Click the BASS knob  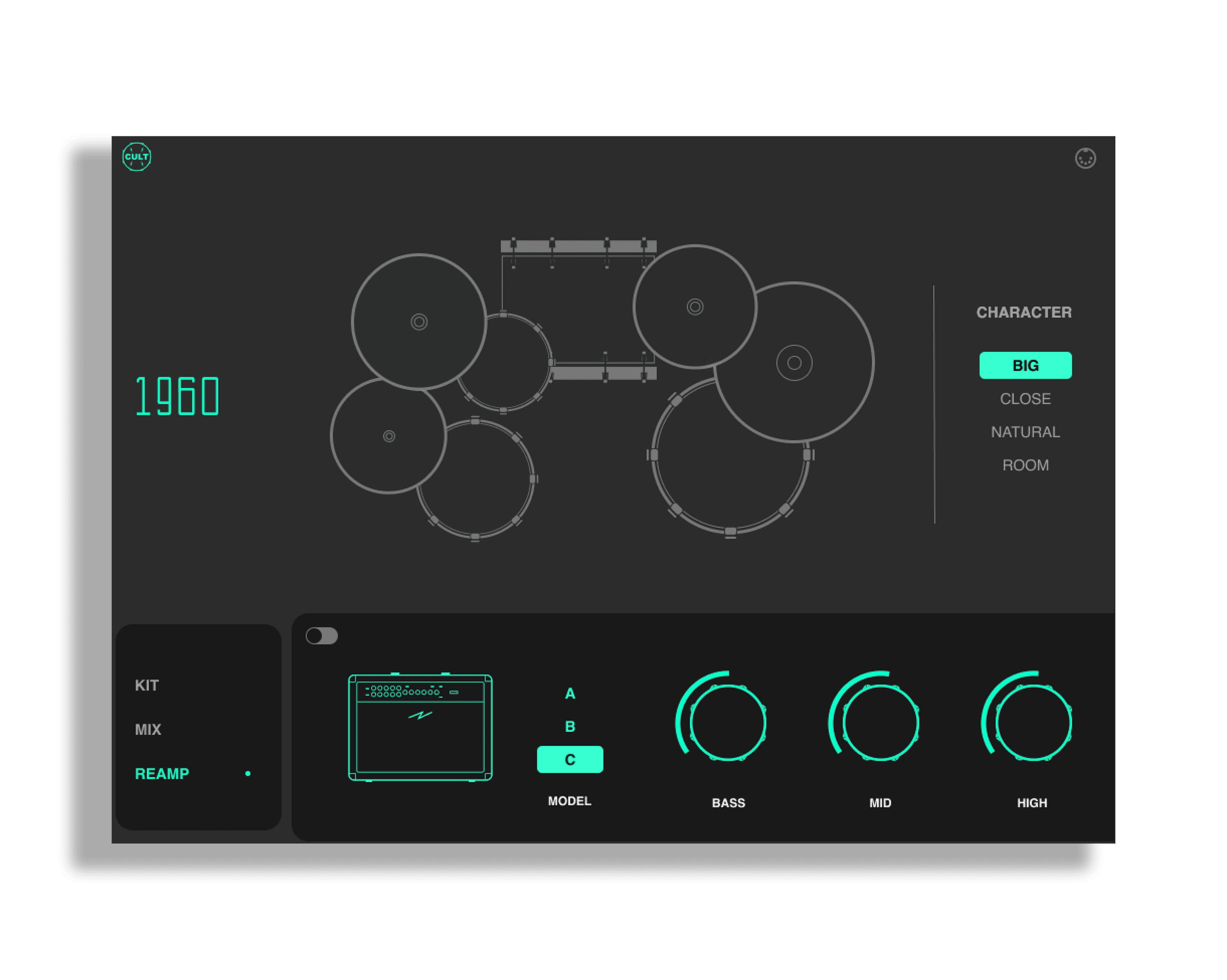(x=728, y=723)
